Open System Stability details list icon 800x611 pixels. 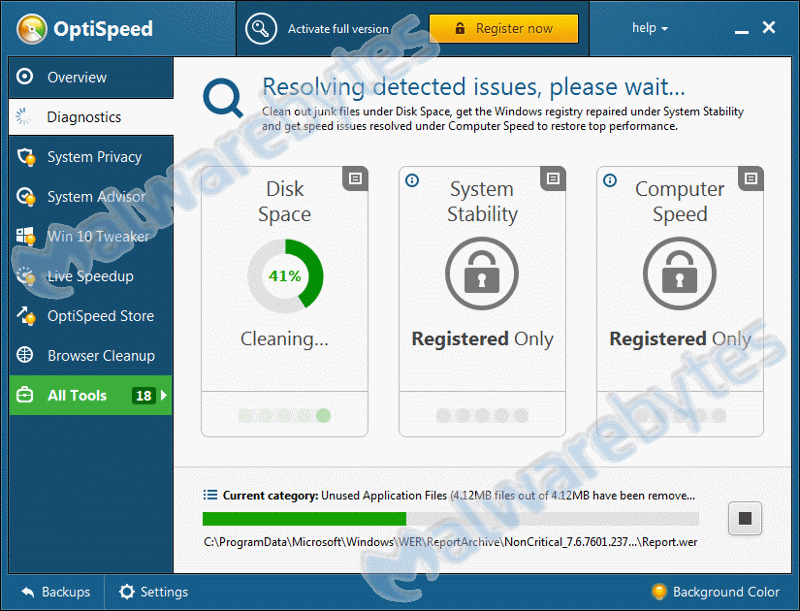click(x=553, y=179)
